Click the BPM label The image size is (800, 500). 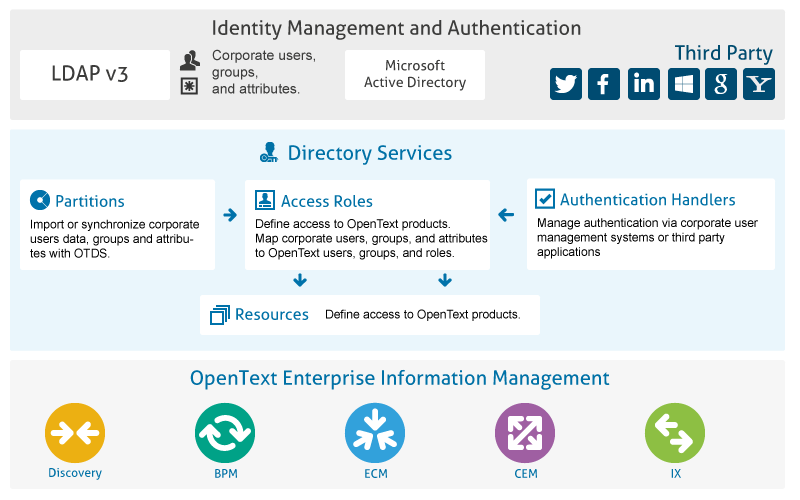tap(226, 473)
